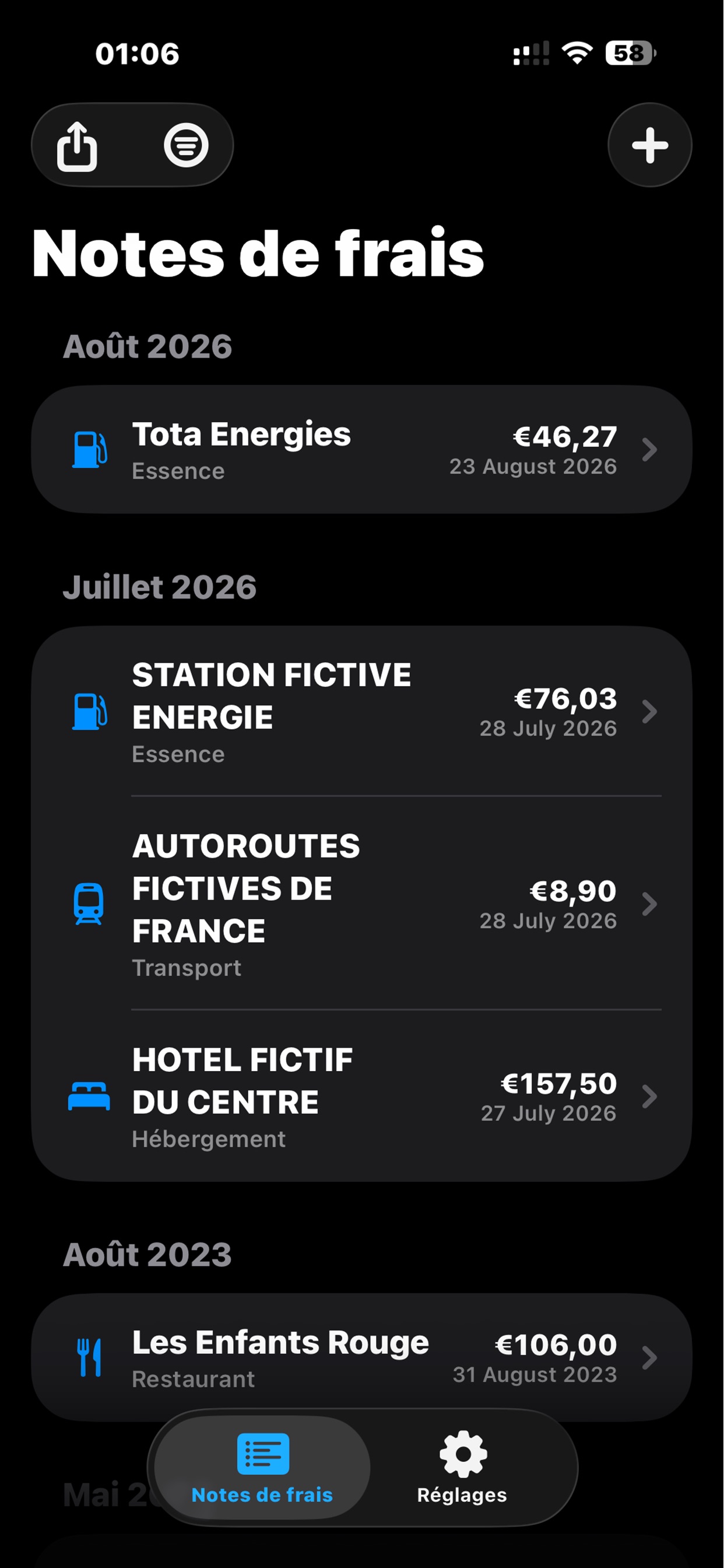Tap the bed icon for Hotel Fictif

point(89,1096)
